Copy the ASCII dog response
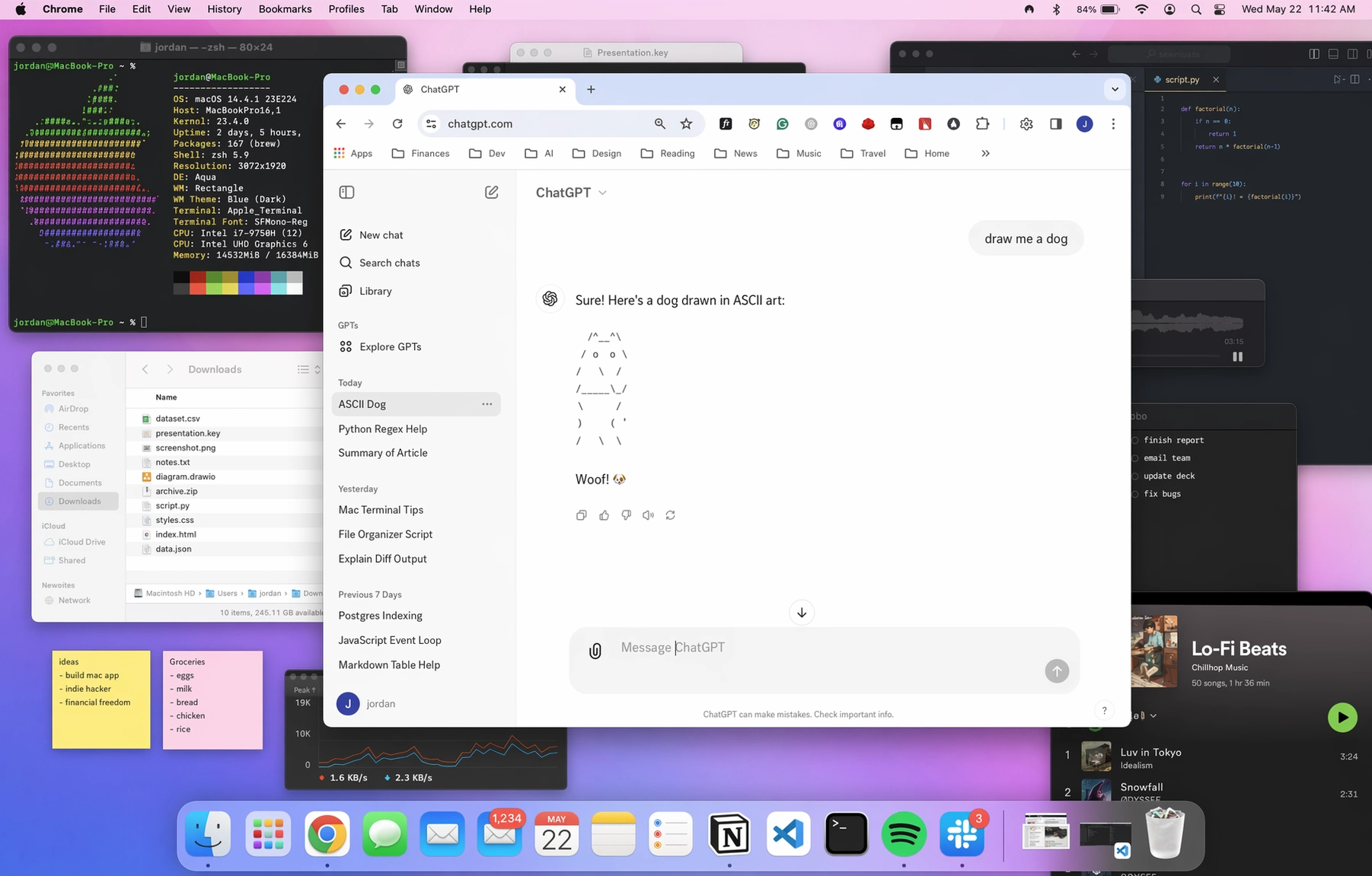The image size is (1372, 876). 581,515
